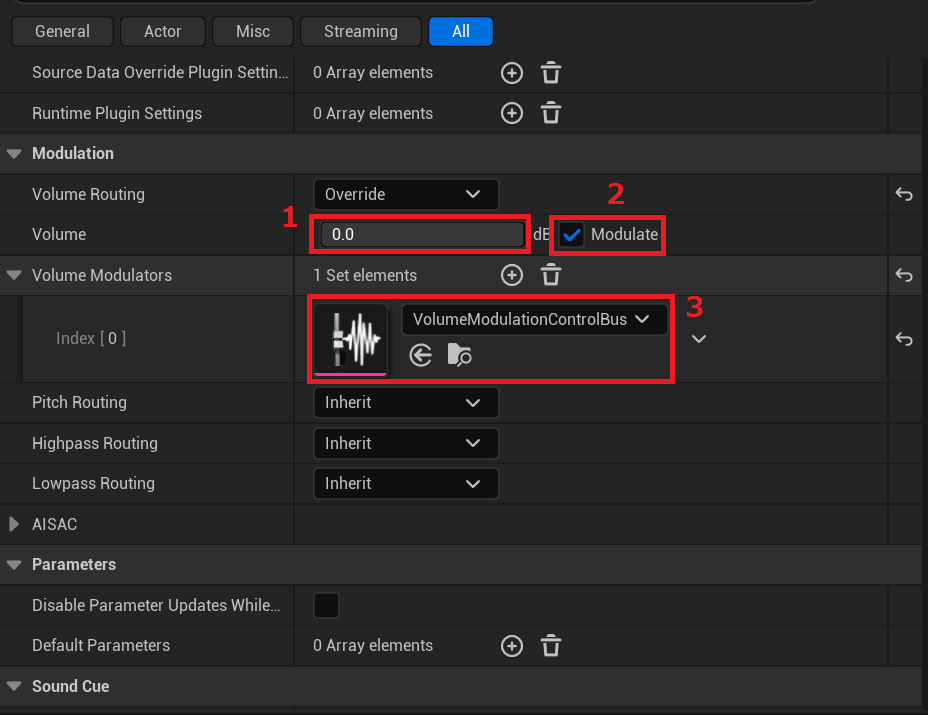Viewport: 928px width, 715px height.
Task: Enable Disable Parameter Updates While Playing checkbox
Action: (326, 605)
